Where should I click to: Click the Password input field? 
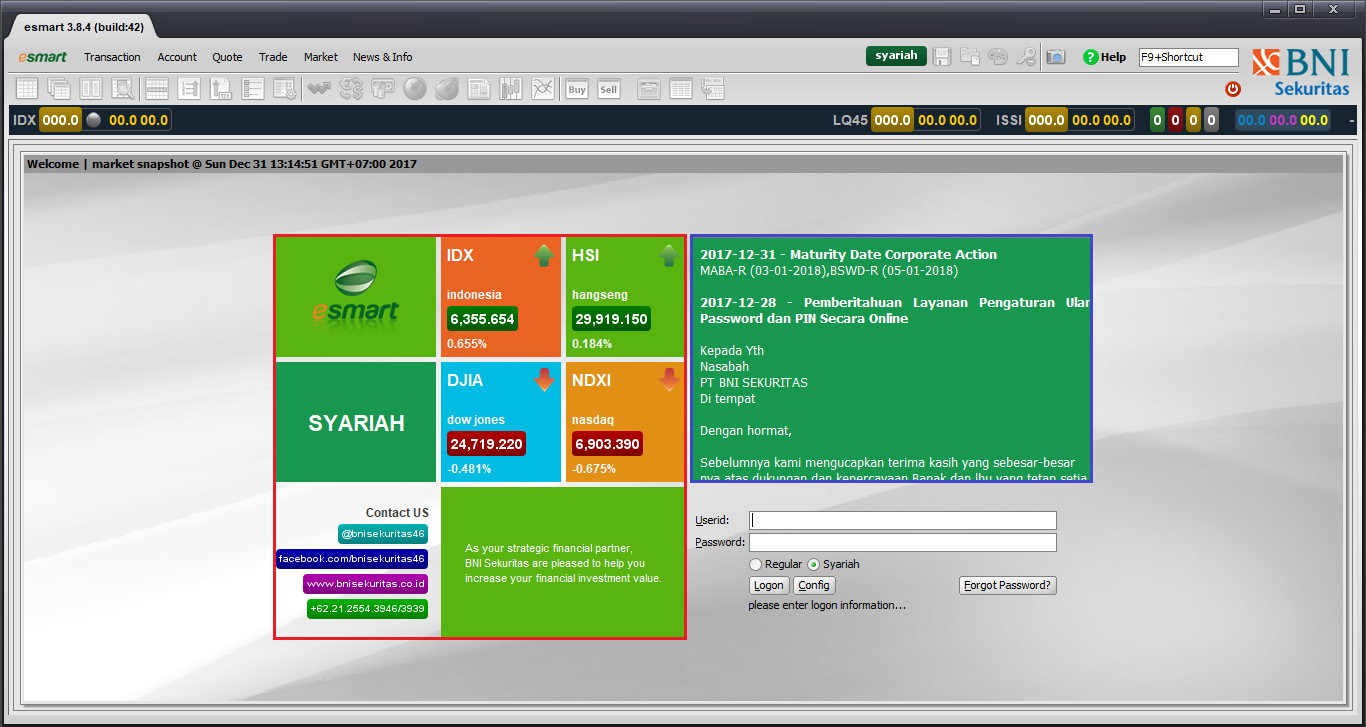(x=903, y=542)
